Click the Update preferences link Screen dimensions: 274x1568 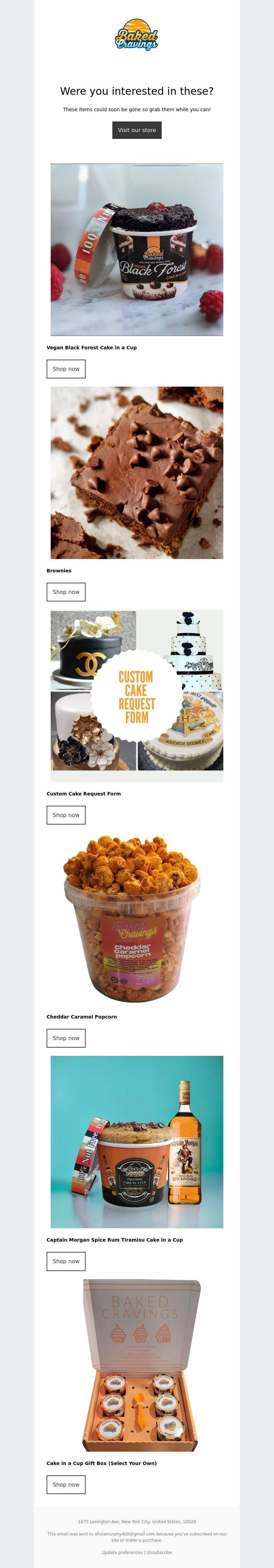tap(122, 1552)
